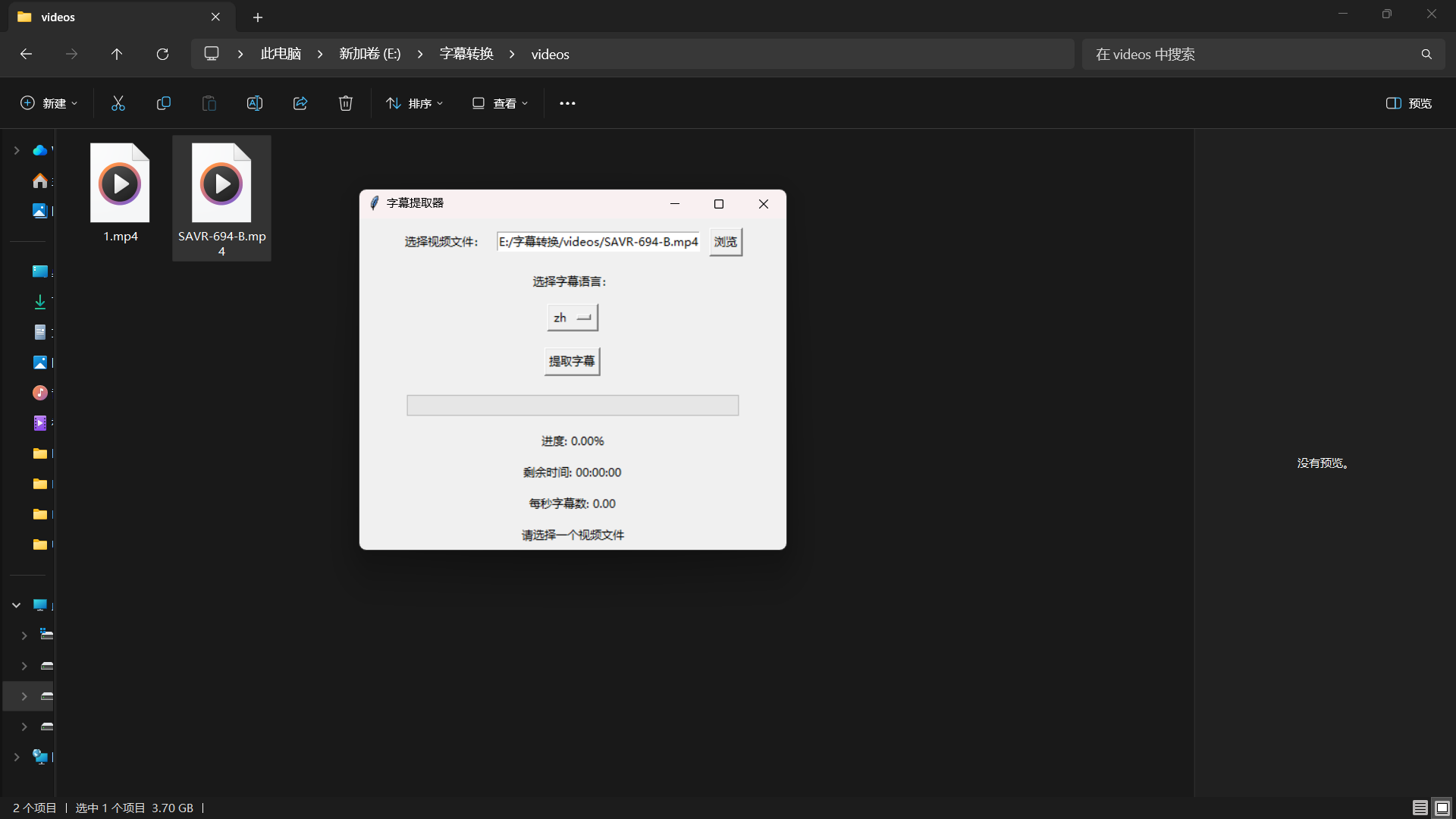
Task: Open OneDrive cloud in sidebar
Action: [x=40, y=150]
